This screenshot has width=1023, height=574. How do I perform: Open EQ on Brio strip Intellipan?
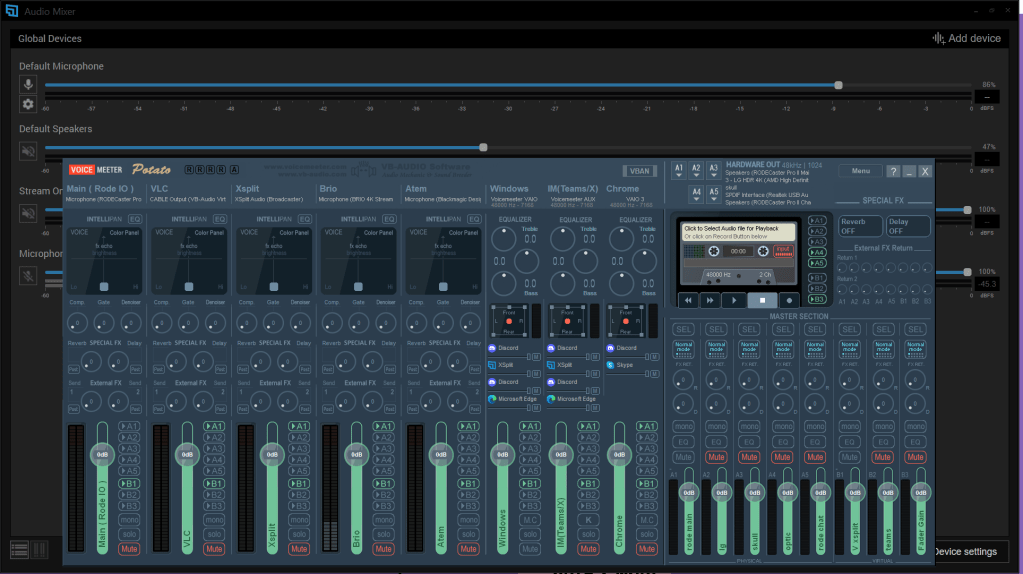click(389, 219)
